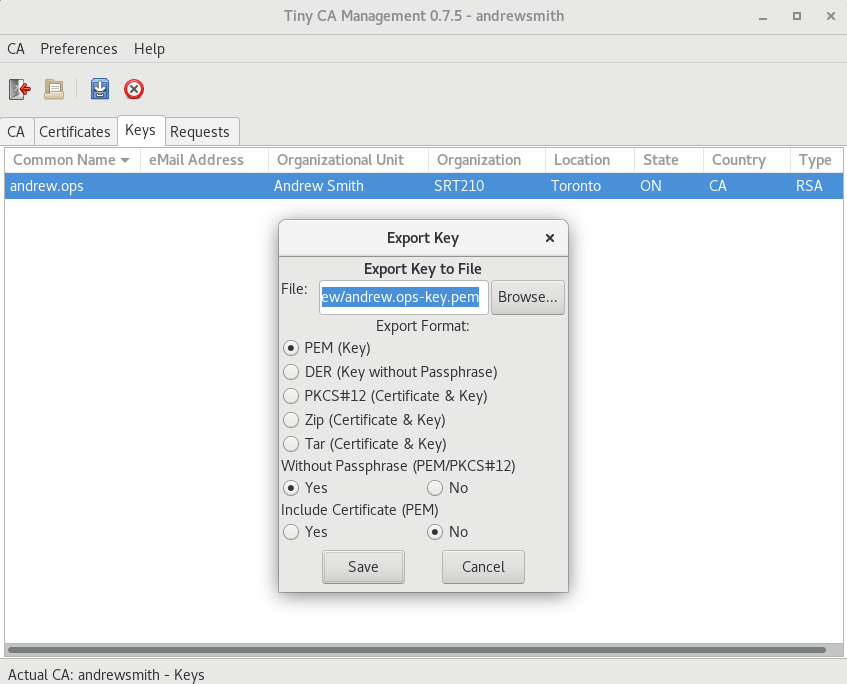Set Include Certificate to Yes
This screenshot has width=847, height=684.
[x=291, y=532]
